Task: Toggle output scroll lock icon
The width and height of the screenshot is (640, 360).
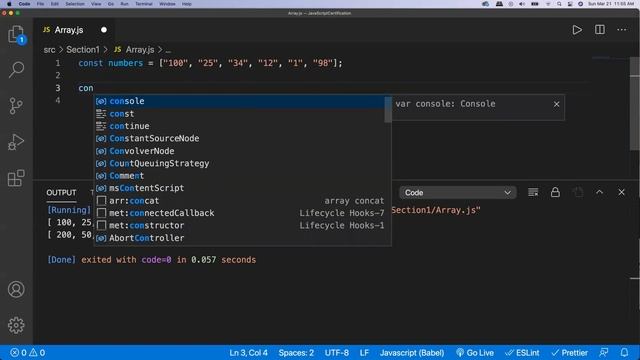Action: pyautogui.click(x=555, y=192)
